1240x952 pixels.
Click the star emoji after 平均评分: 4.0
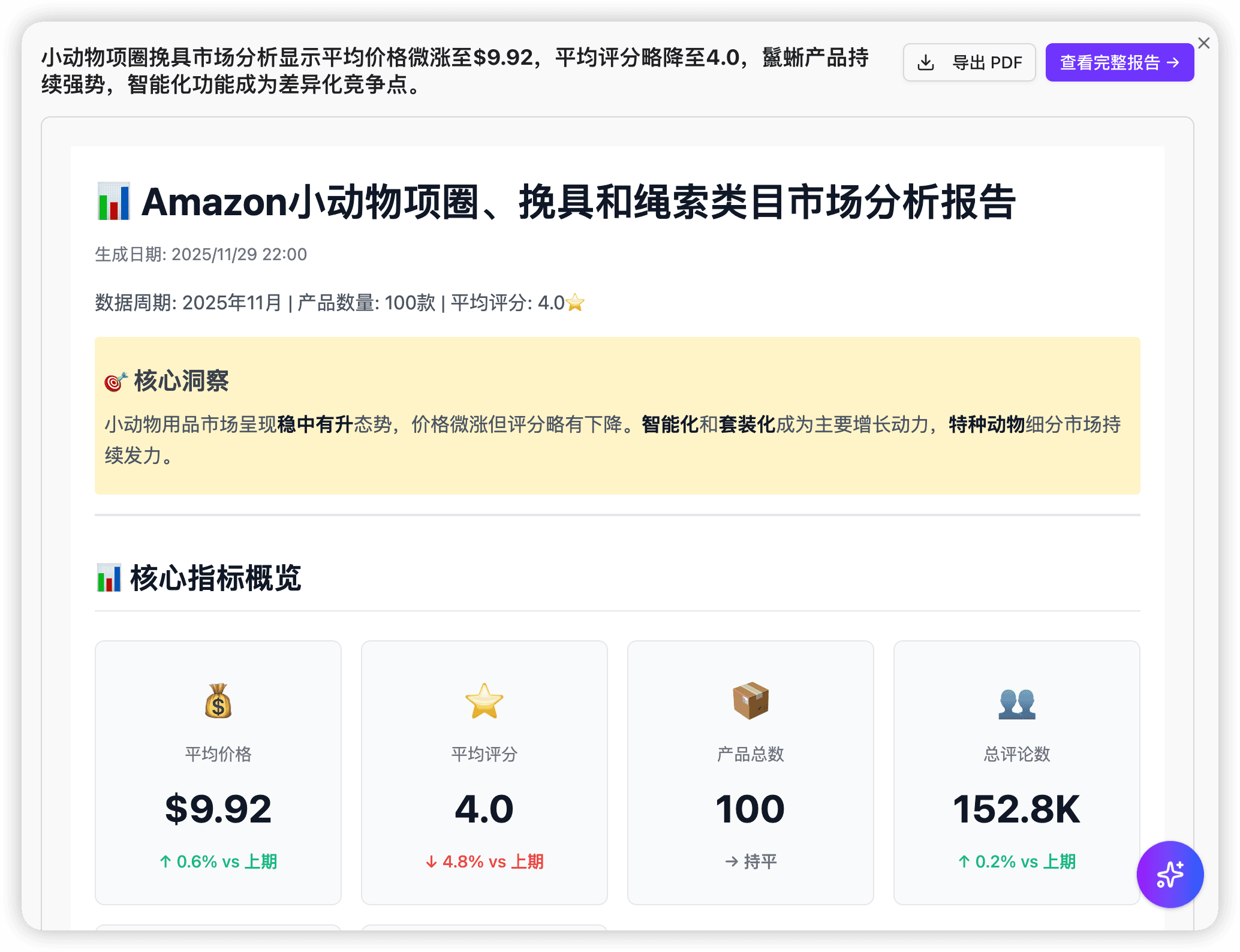point(574,302)
